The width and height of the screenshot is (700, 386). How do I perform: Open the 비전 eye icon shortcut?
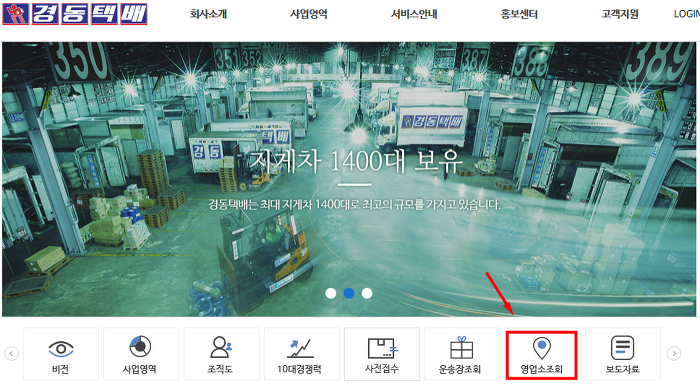[x=61, y=354]
